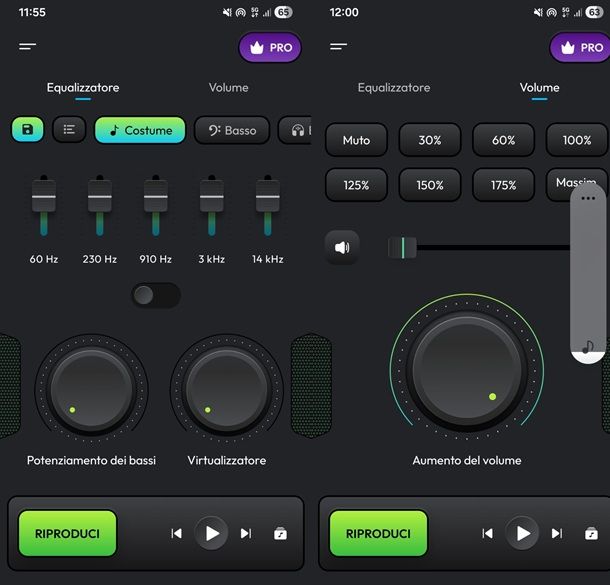Skip to previous track on right screen
Image resolution: width=610 pixels, height=585 pixels.
487,533
